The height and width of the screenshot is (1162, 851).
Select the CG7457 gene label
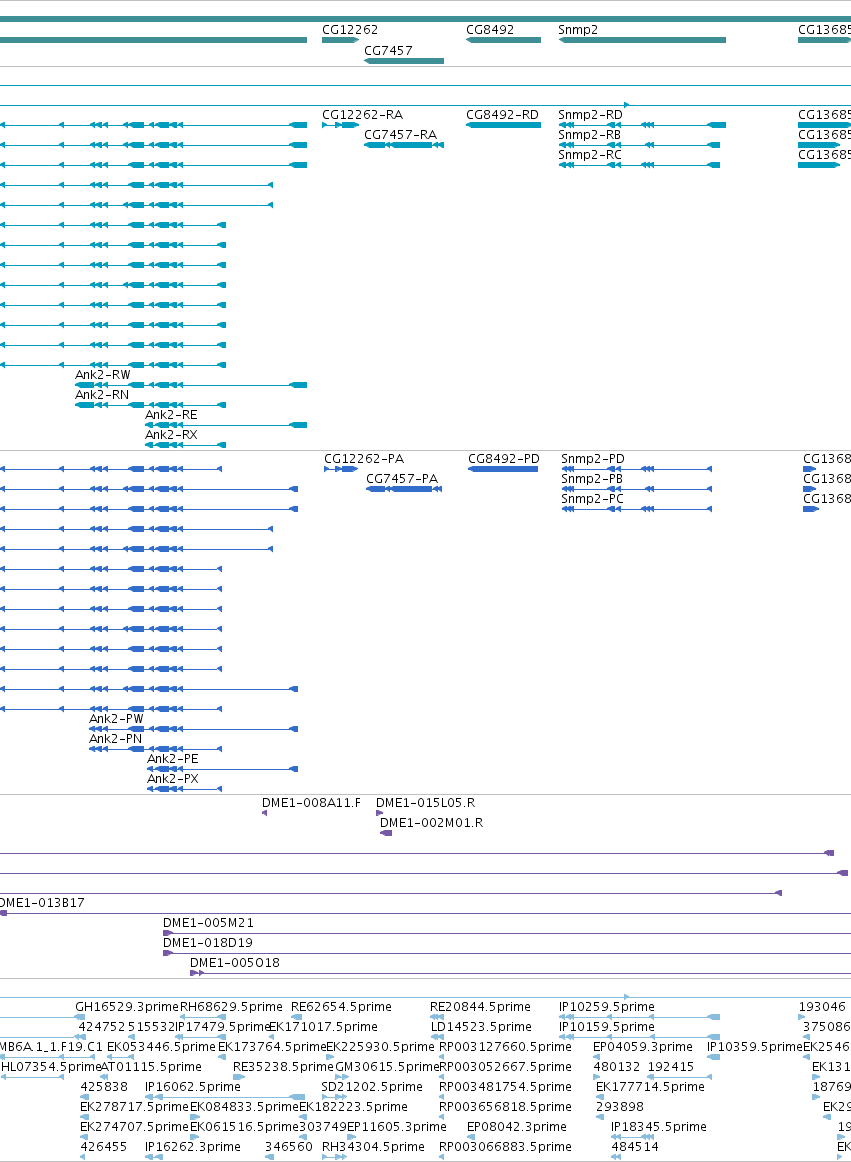tap(388, 50)
